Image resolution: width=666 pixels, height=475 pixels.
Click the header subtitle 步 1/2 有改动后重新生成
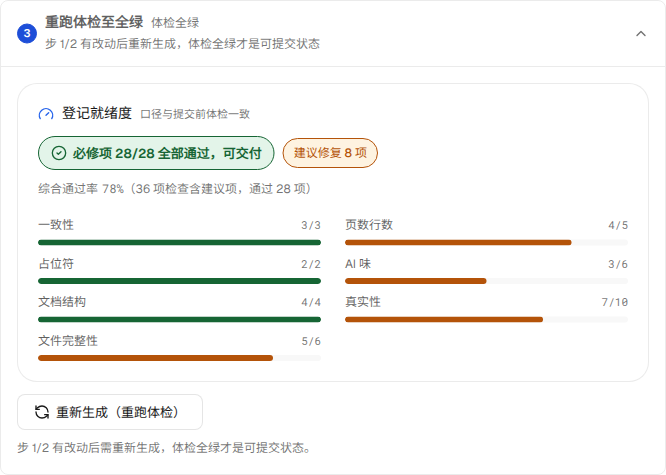[183, 44]
